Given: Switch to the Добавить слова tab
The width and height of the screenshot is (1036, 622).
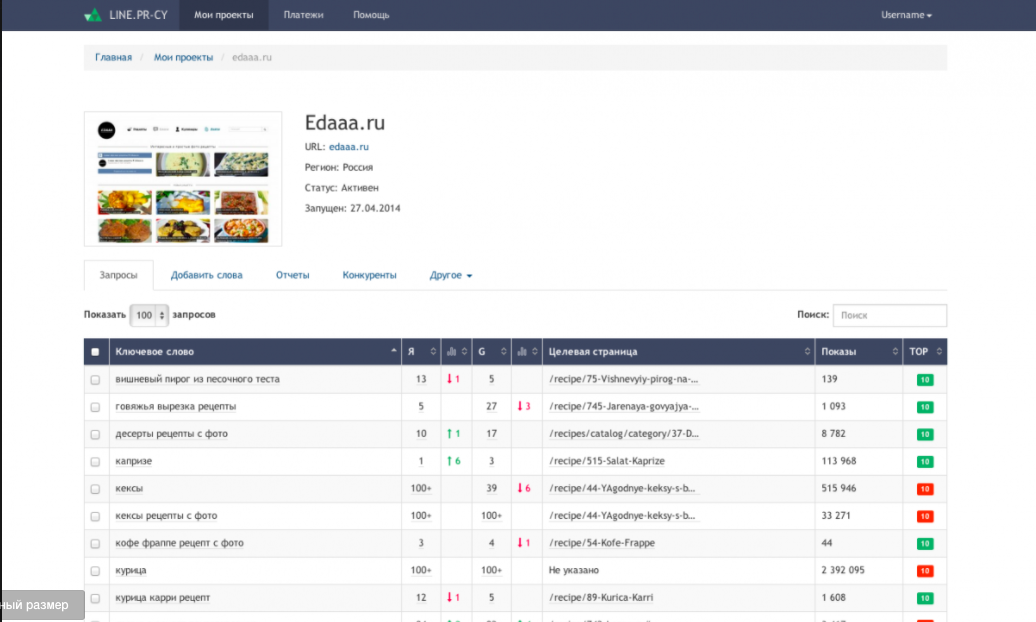Looking at the screenshot, I should [x=206, y=275].
